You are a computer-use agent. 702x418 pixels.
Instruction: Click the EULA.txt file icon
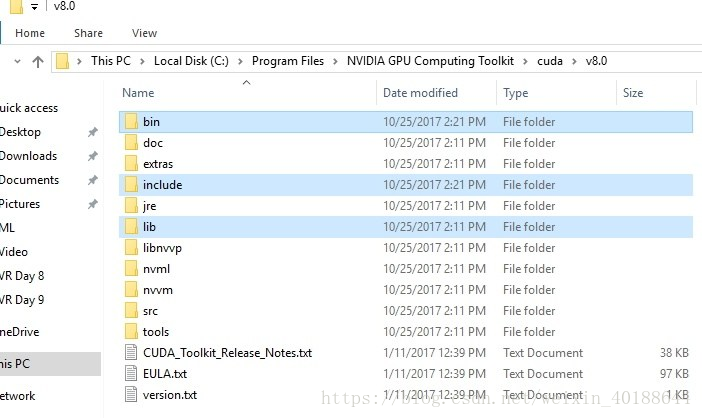(131, 374)
